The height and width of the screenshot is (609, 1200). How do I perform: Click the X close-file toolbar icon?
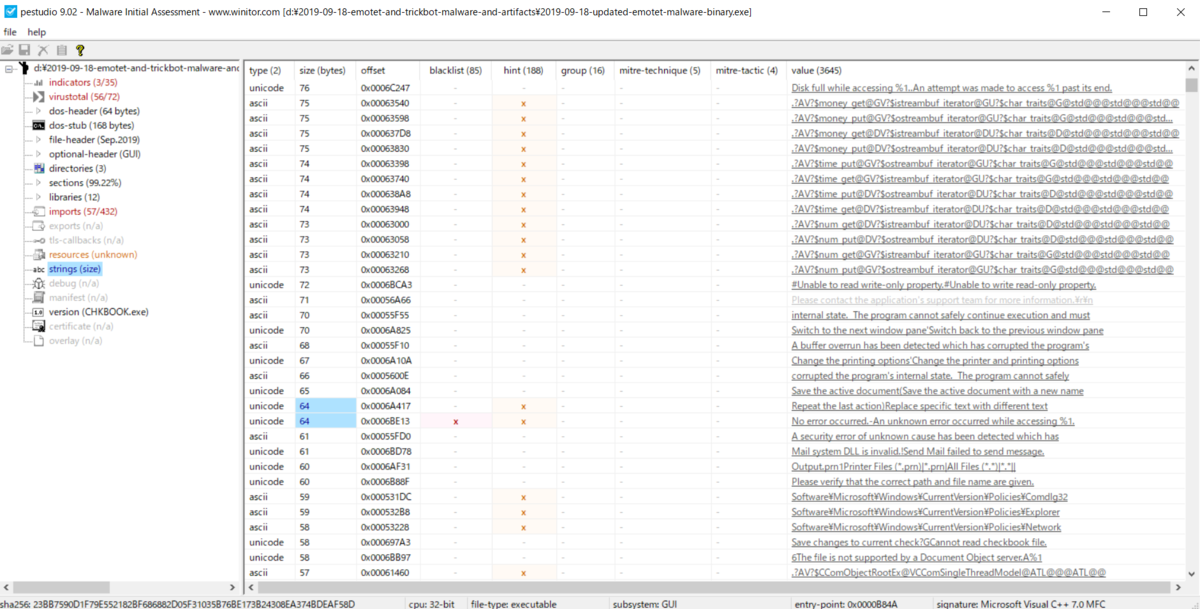(x=43, y=50)
